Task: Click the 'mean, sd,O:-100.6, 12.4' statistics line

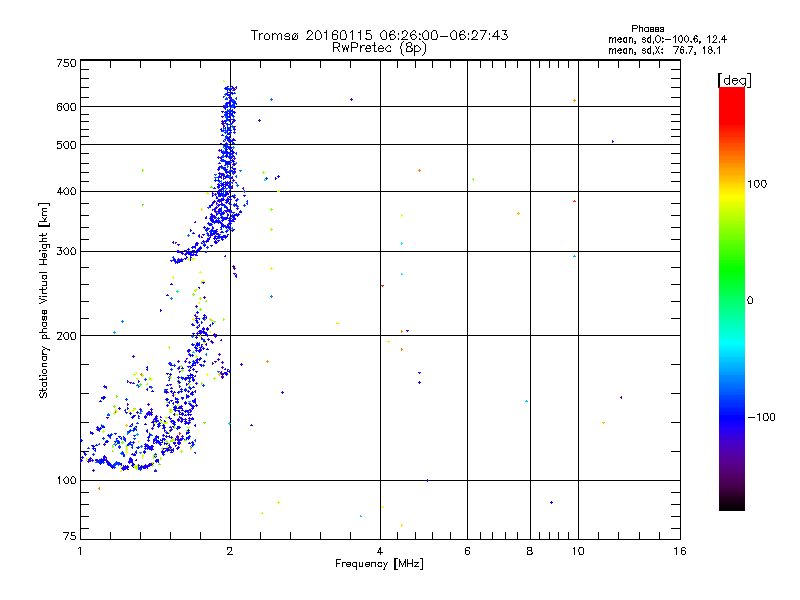Action: [x=667, y=39]
